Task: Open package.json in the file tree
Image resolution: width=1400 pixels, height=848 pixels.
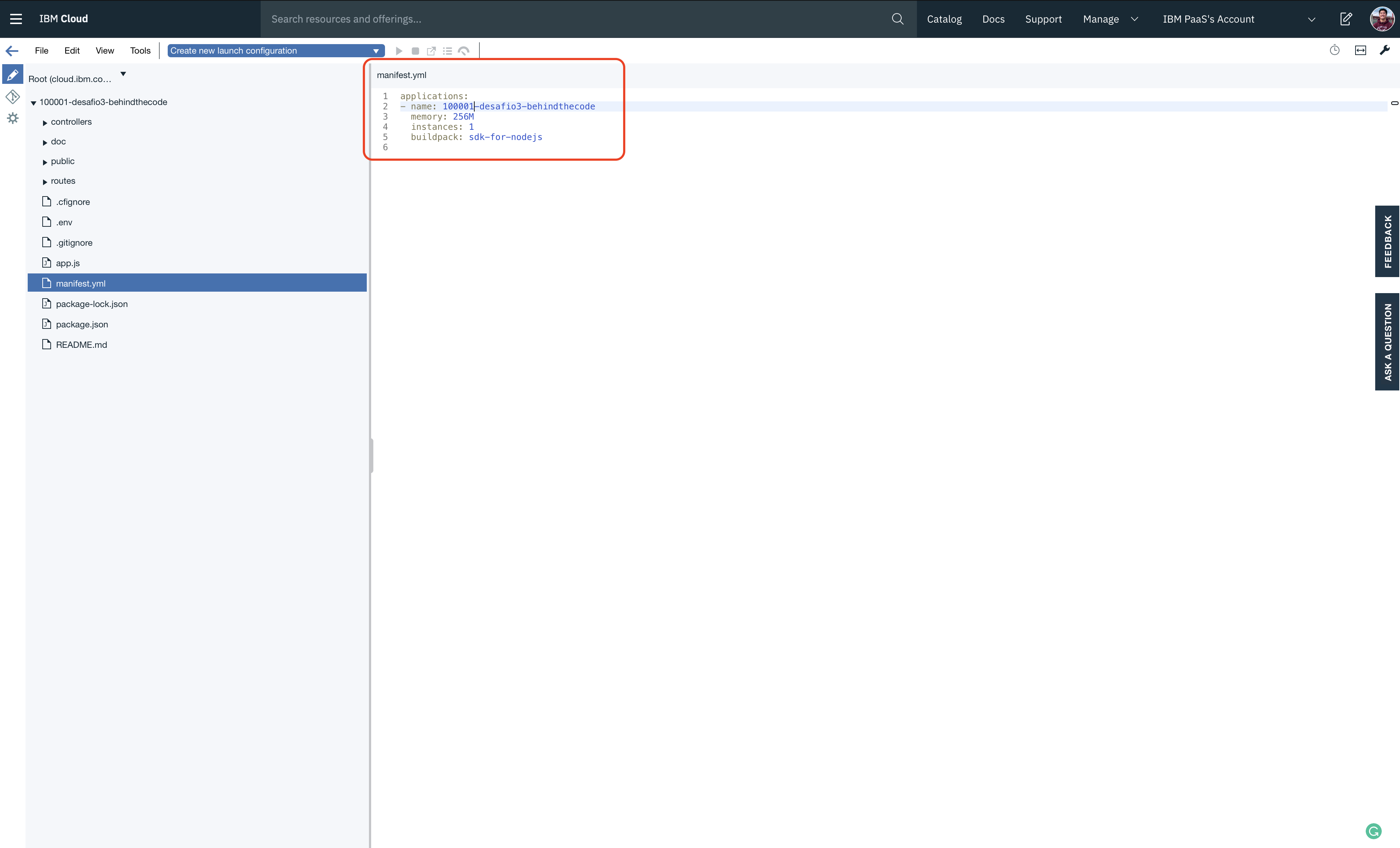Action: (x=82, y=324)
